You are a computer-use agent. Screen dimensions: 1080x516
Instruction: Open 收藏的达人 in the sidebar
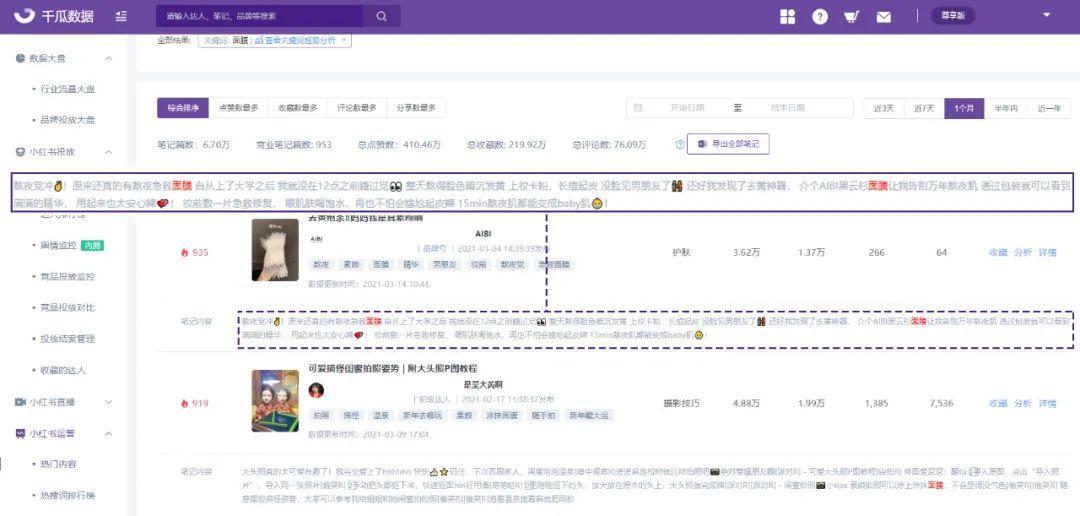tap(63, 370)
